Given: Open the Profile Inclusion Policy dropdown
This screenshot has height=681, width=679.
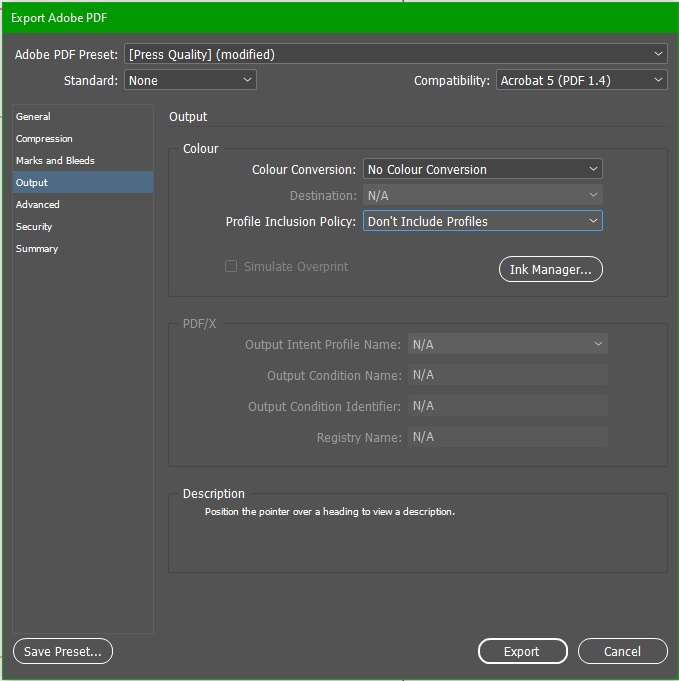Looking at the screenshot, I should 483,221.
